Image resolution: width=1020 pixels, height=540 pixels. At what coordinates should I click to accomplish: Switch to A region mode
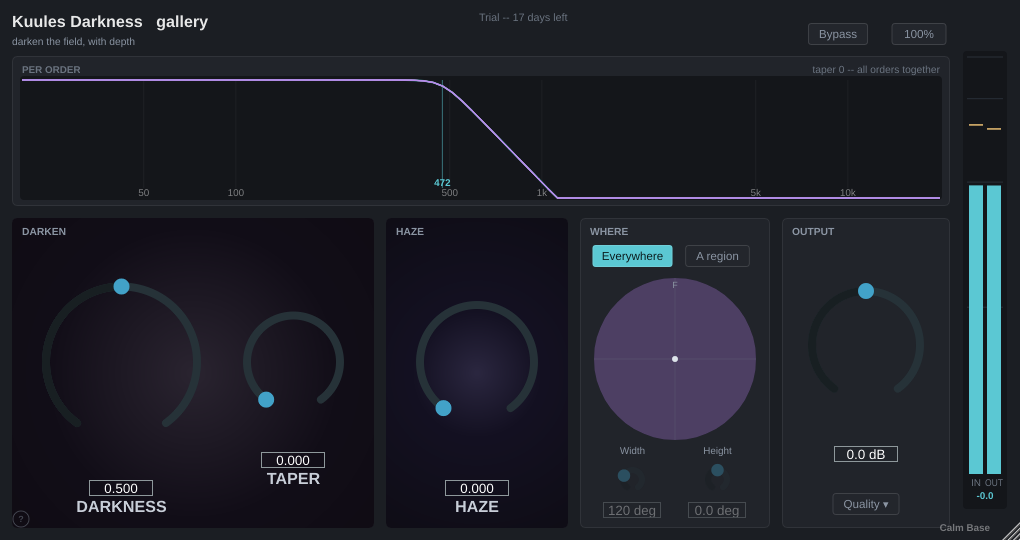717,256
